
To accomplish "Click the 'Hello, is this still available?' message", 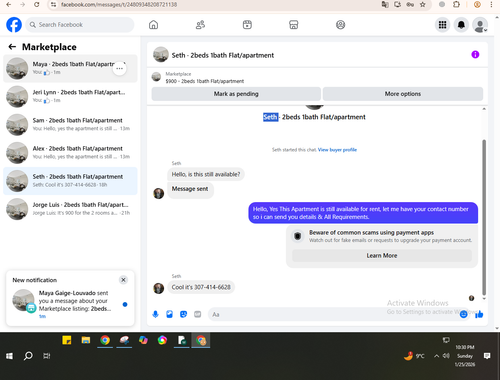I will [206, 174].
